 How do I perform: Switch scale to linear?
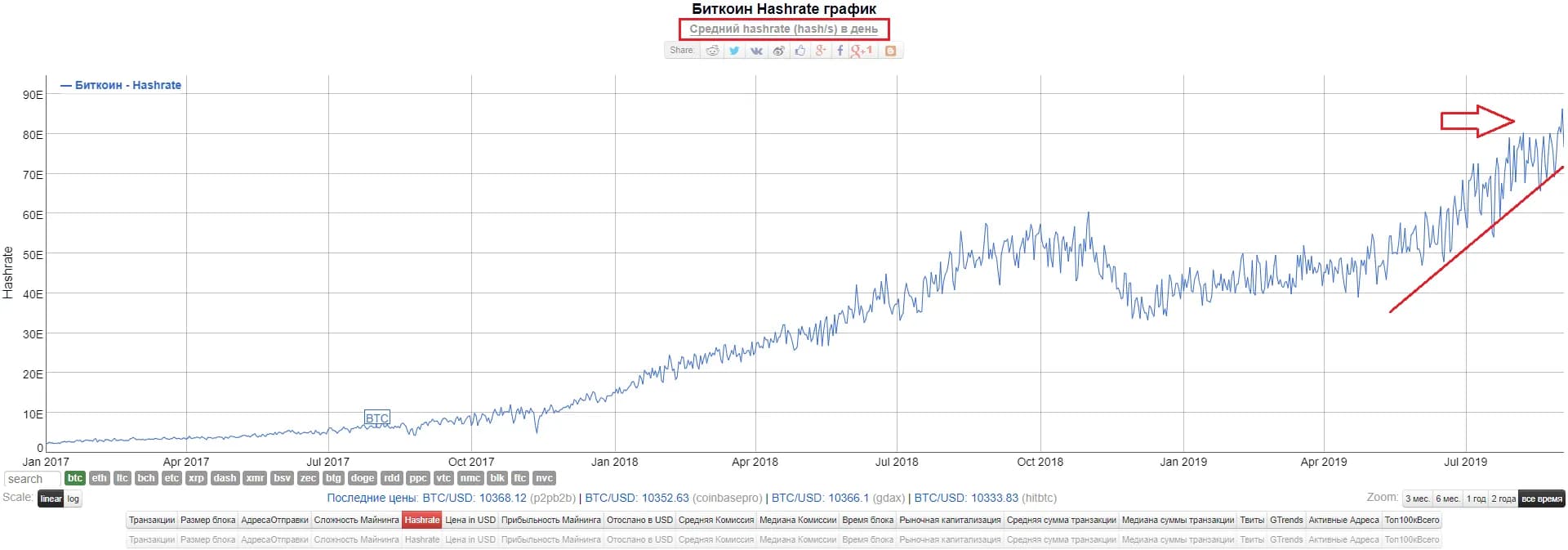click(51, 499)
